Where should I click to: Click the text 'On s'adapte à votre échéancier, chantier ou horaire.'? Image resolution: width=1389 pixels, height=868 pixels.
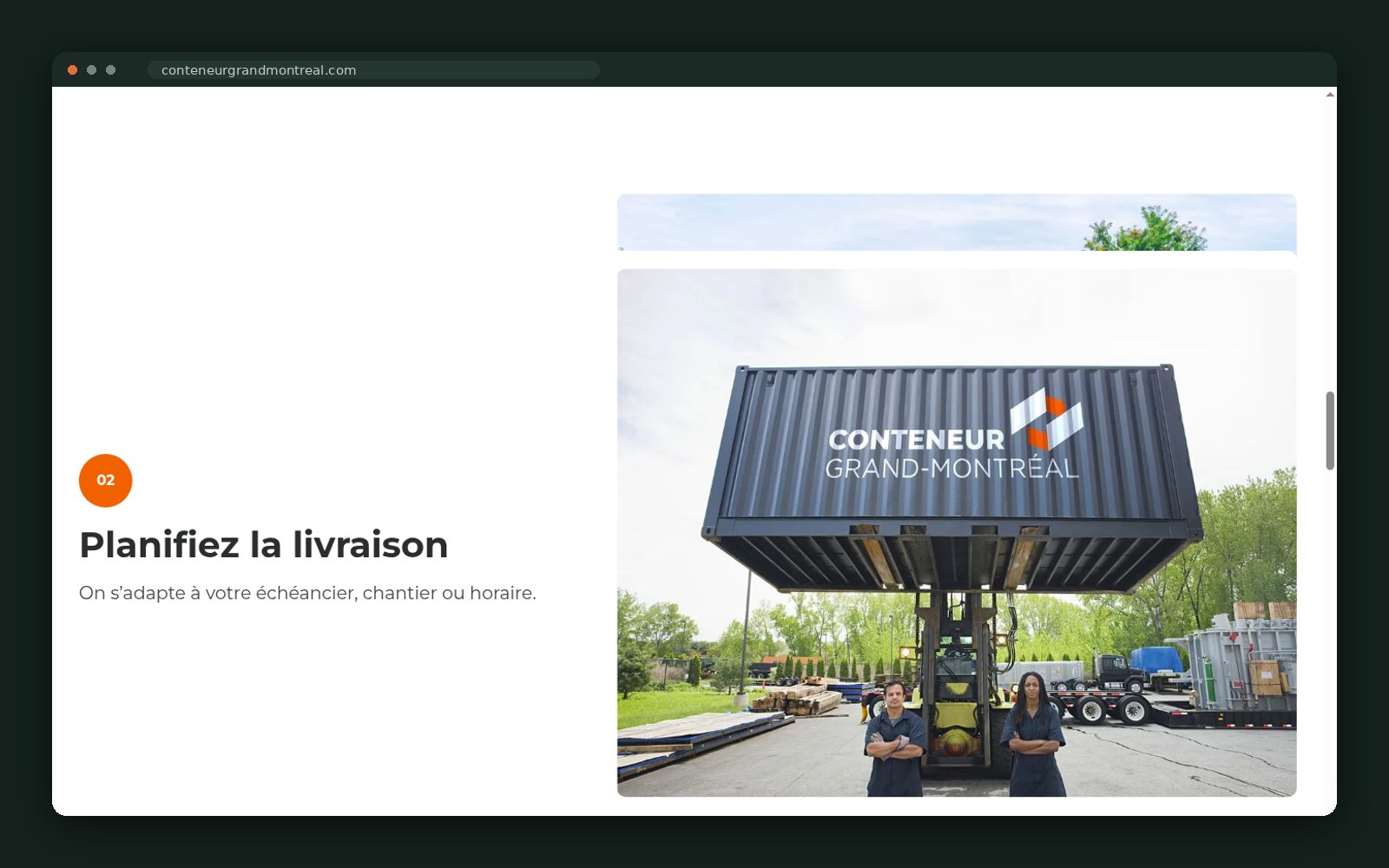click(307, 593)
